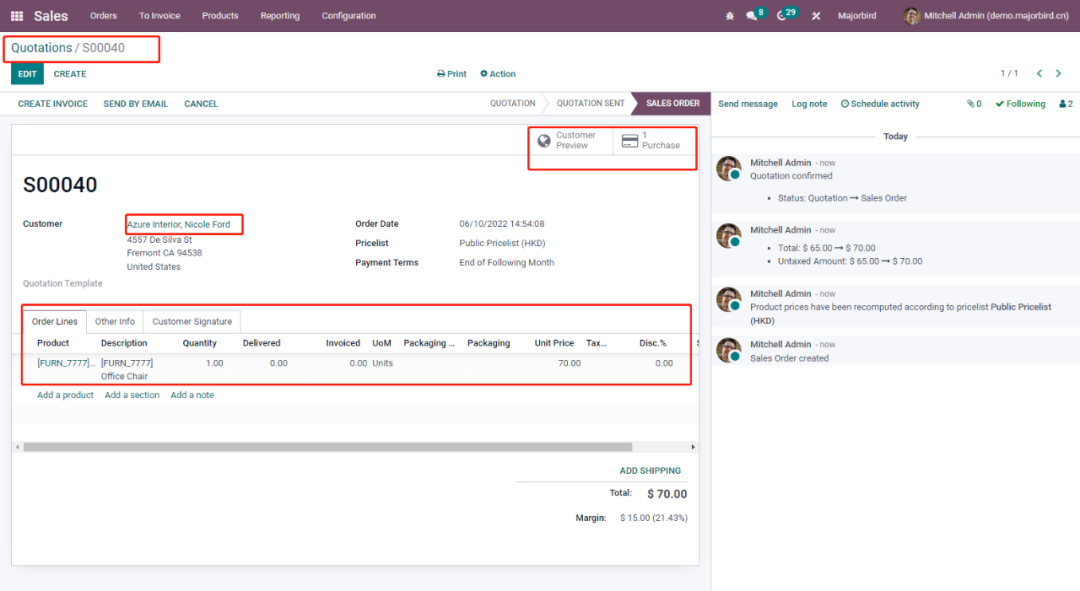Toggle the Following status

[1020, 104]
